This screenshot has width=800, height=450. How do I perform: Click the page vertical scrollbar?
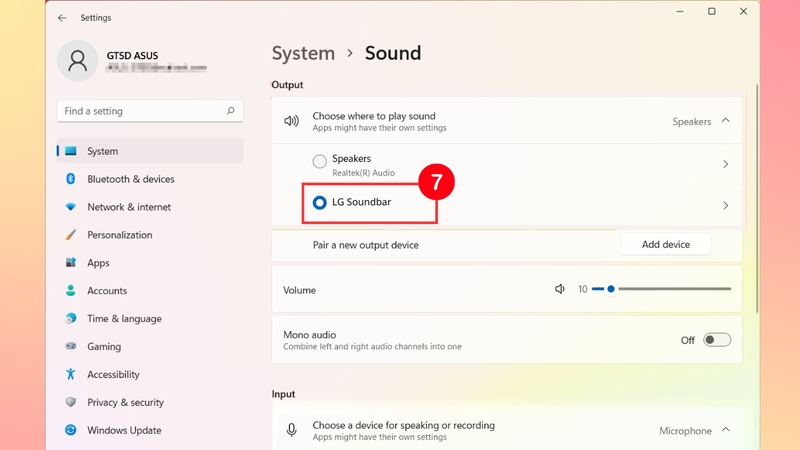pos(757,199)
